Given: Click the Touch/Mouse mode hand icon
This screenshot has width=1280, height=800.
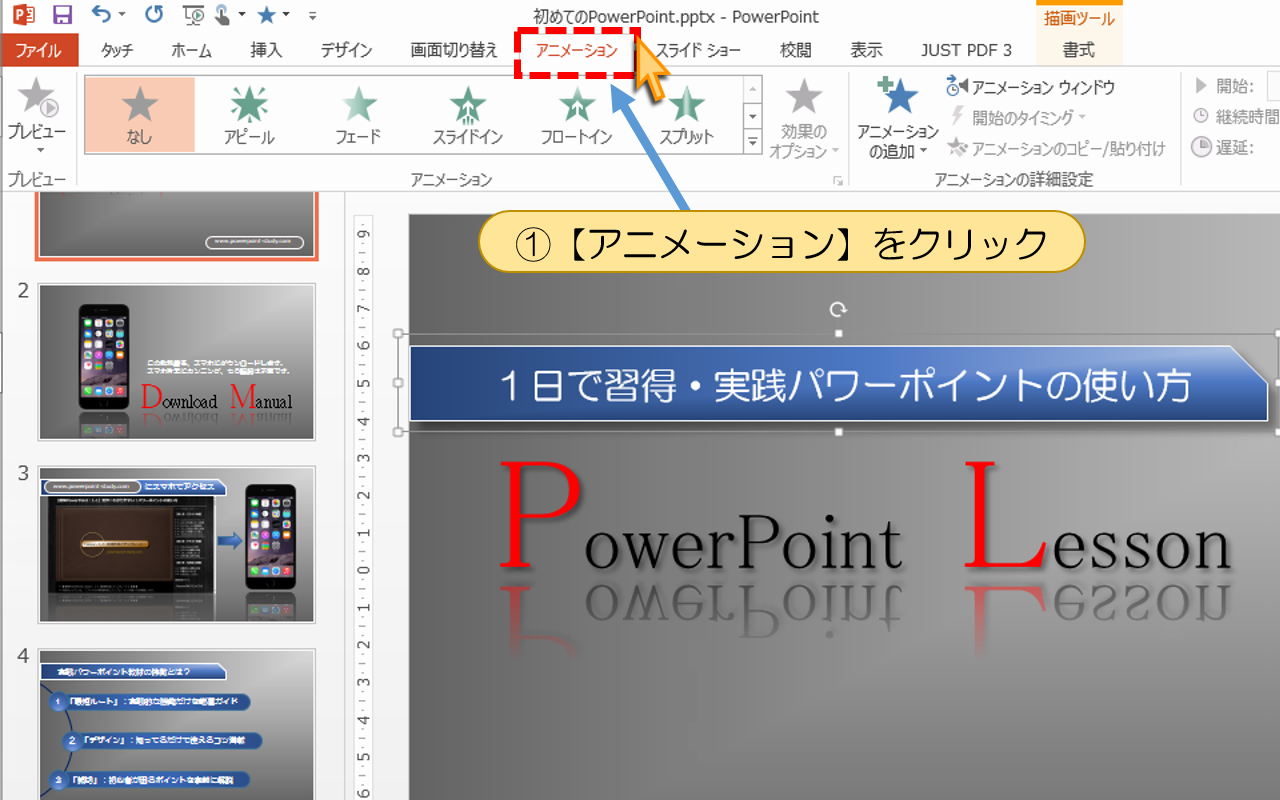Looking at the screenshot, I should pos(223,15).
